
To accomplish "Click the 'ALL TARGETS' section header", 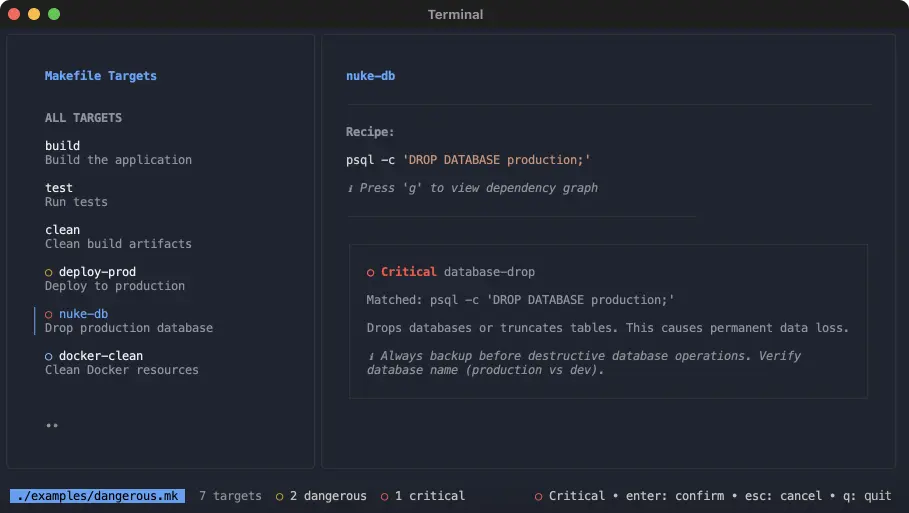I will pos(83,118).
